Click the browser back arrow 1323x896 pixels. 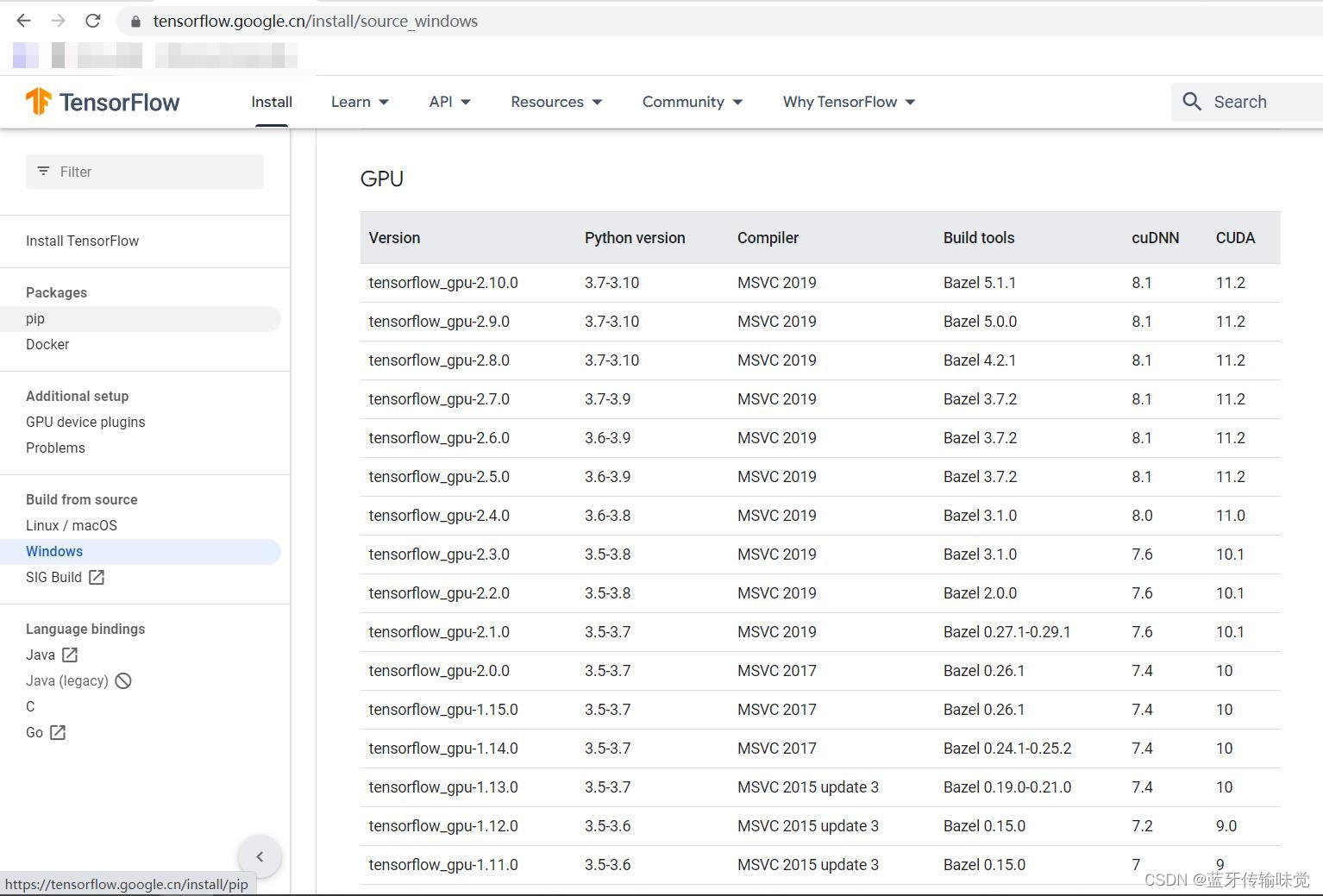pyautogui.click(x=23, y=21)
